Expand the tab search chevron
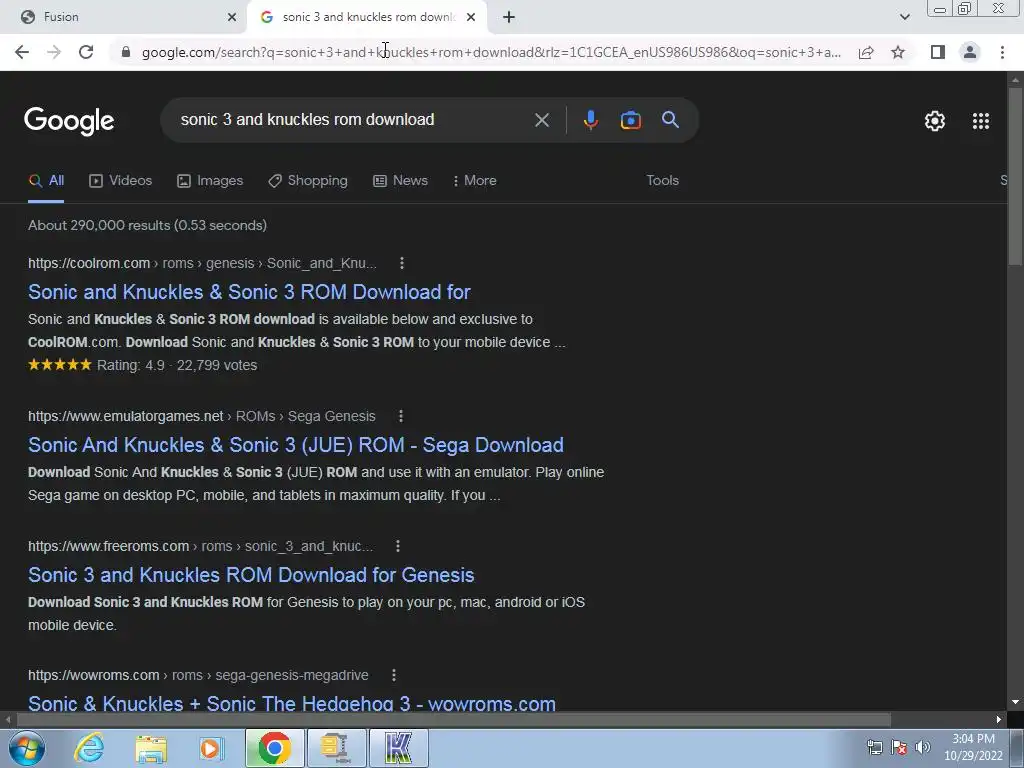 pyautogui.click(x=904, y=17)
